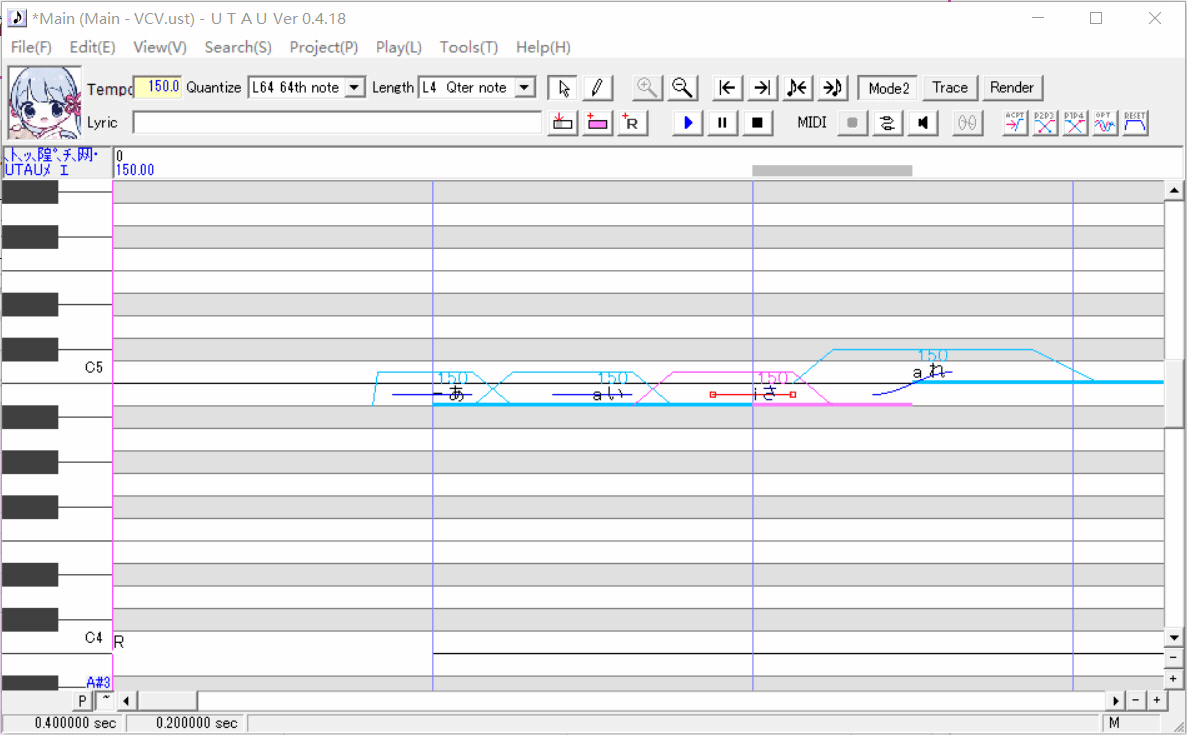Toggle the tilde button beside P

coord(105,700)
